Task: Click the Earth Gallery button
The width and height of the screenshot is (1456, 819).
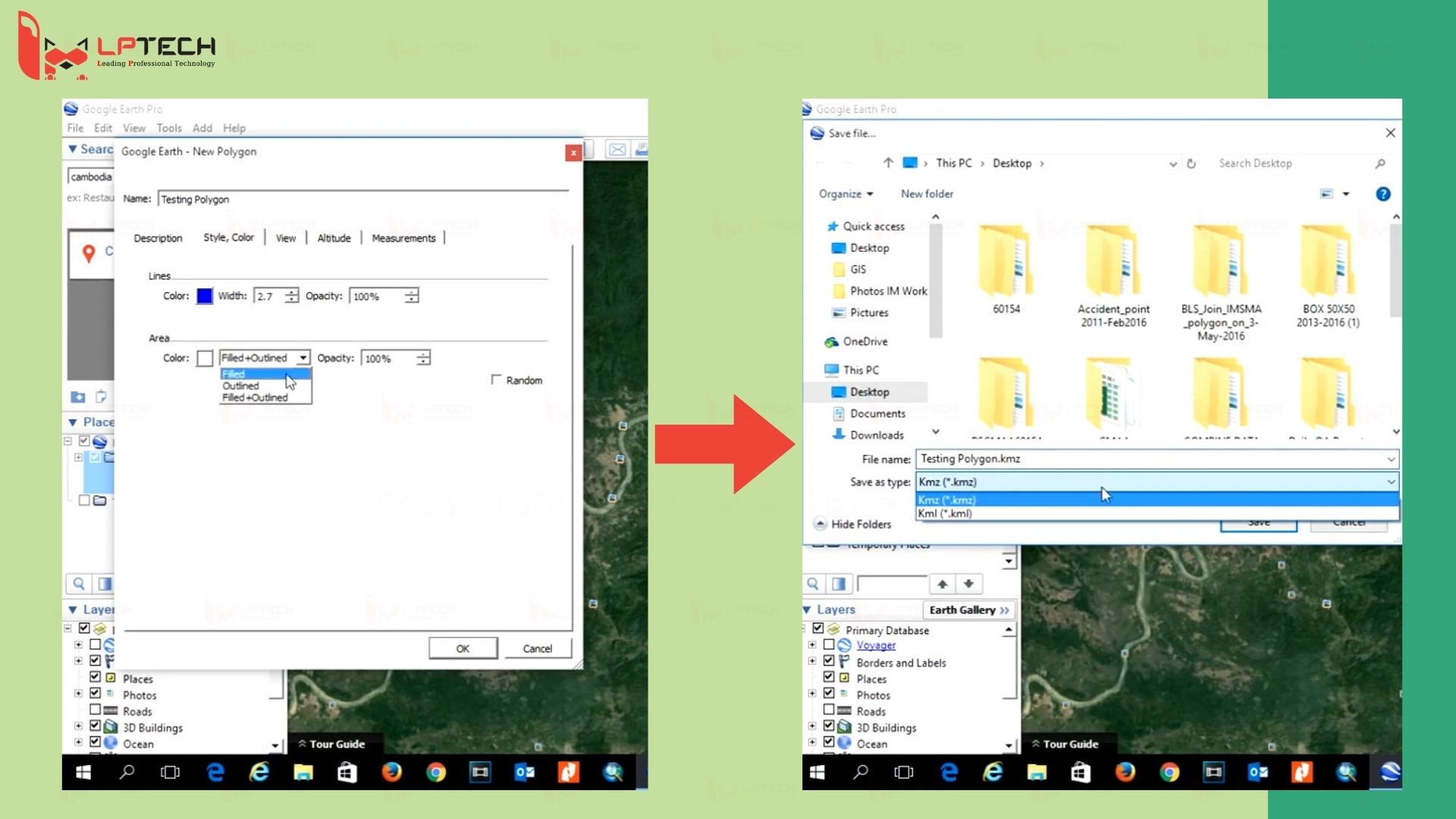Action: coord(968,610)
